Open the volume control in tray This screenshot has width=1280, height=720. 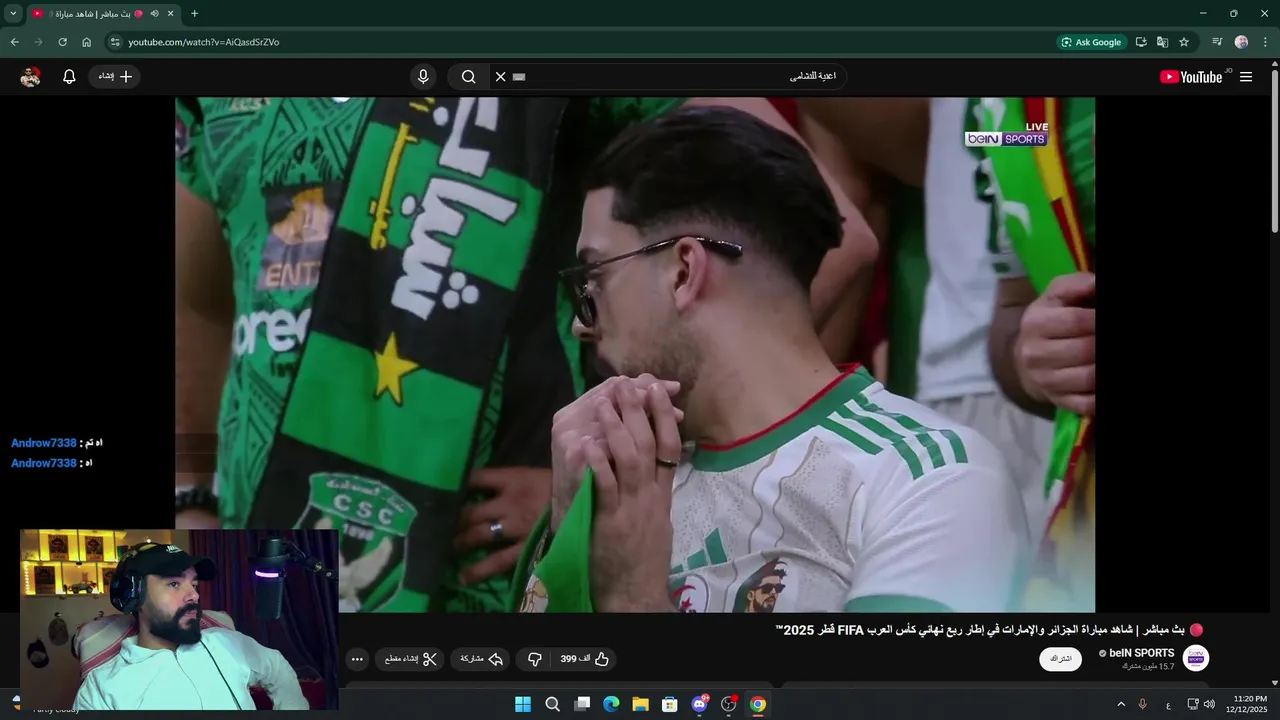pos(1209,704)
